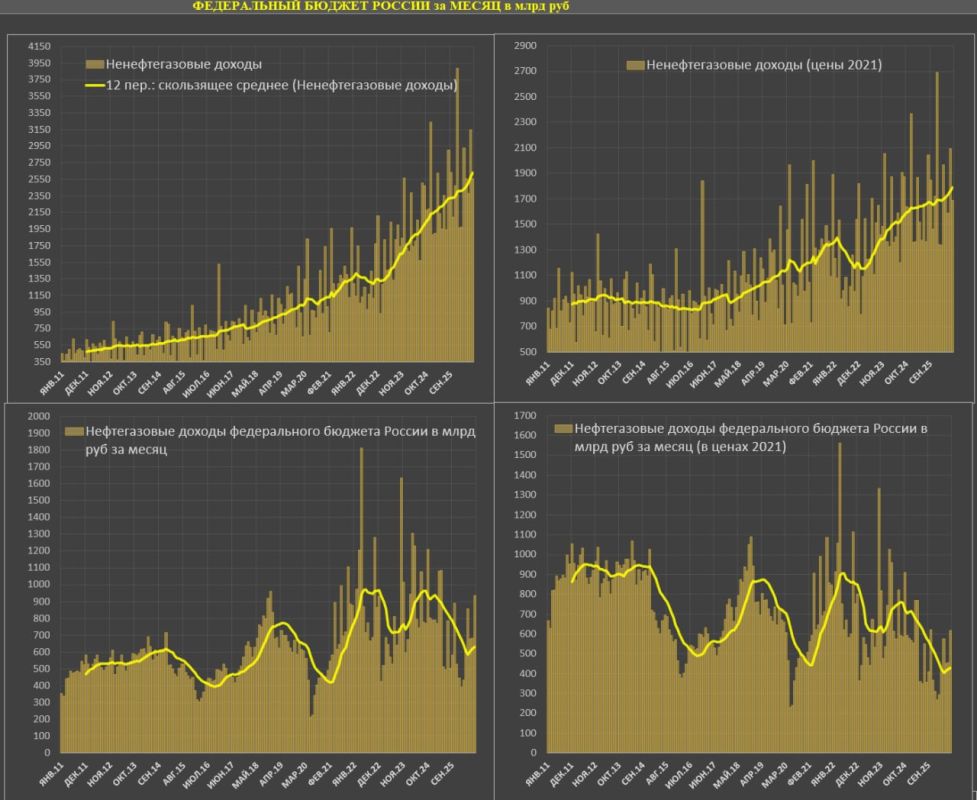The image size is (977, 800).
Task: Select legend text 'Ненефтегазовые доходы (цены 2021)'
Action: 764,65
